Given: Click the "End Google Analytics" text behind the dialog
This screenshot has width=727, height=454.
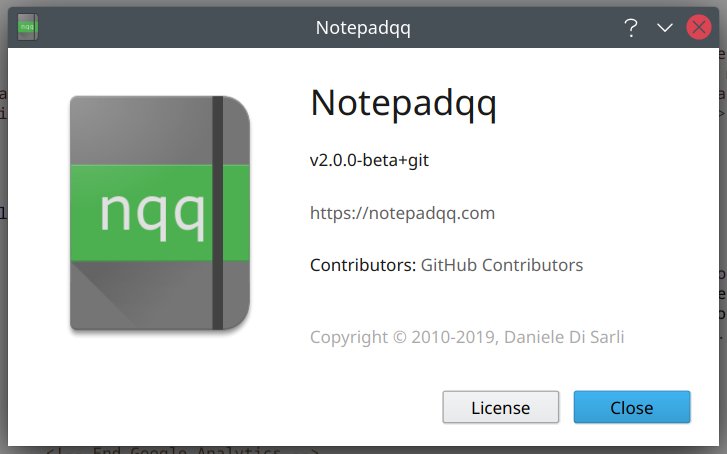Looking at the screenshot, I should pos(185,450).
